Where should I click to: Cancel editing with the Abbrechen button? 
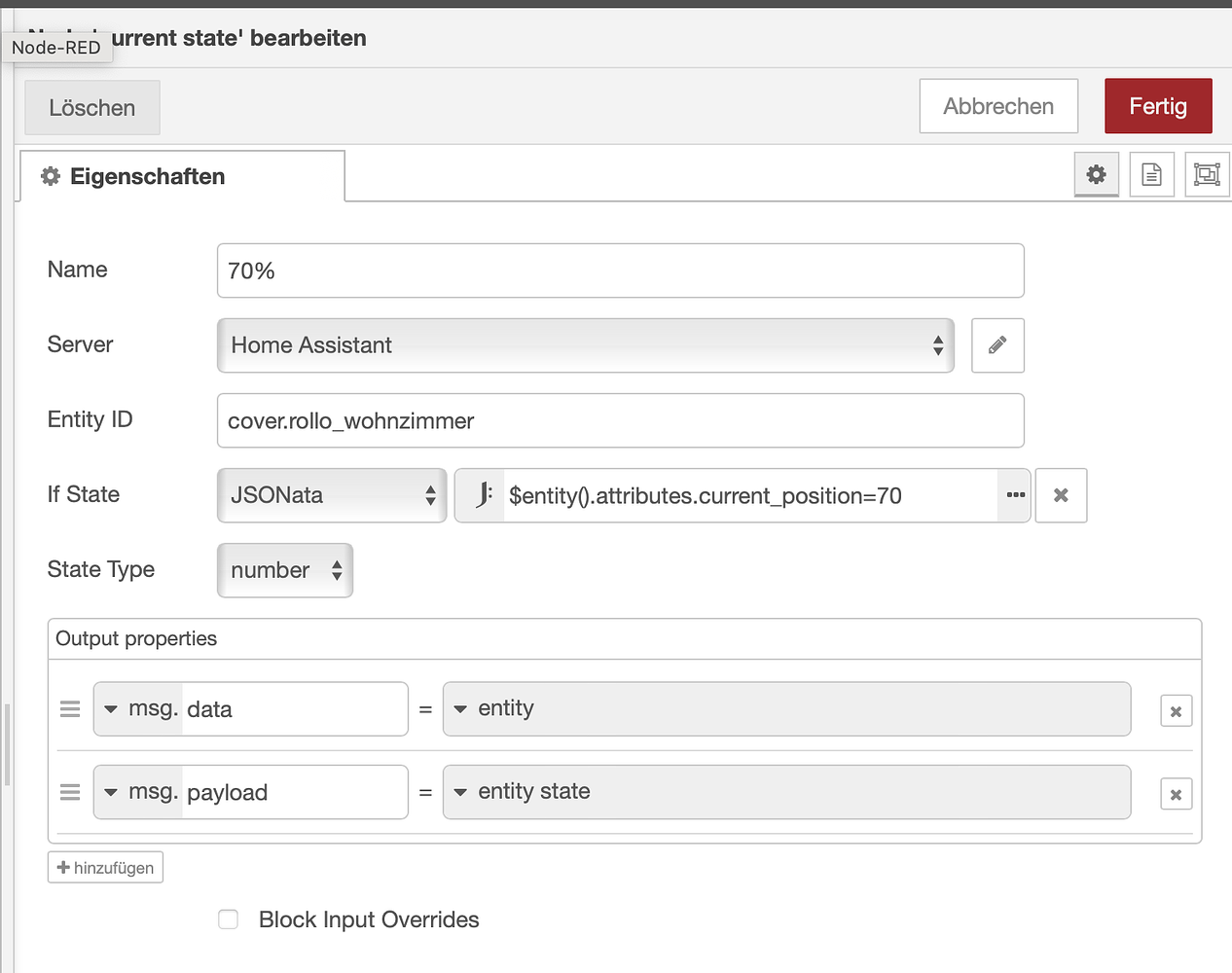click(997, 106)
